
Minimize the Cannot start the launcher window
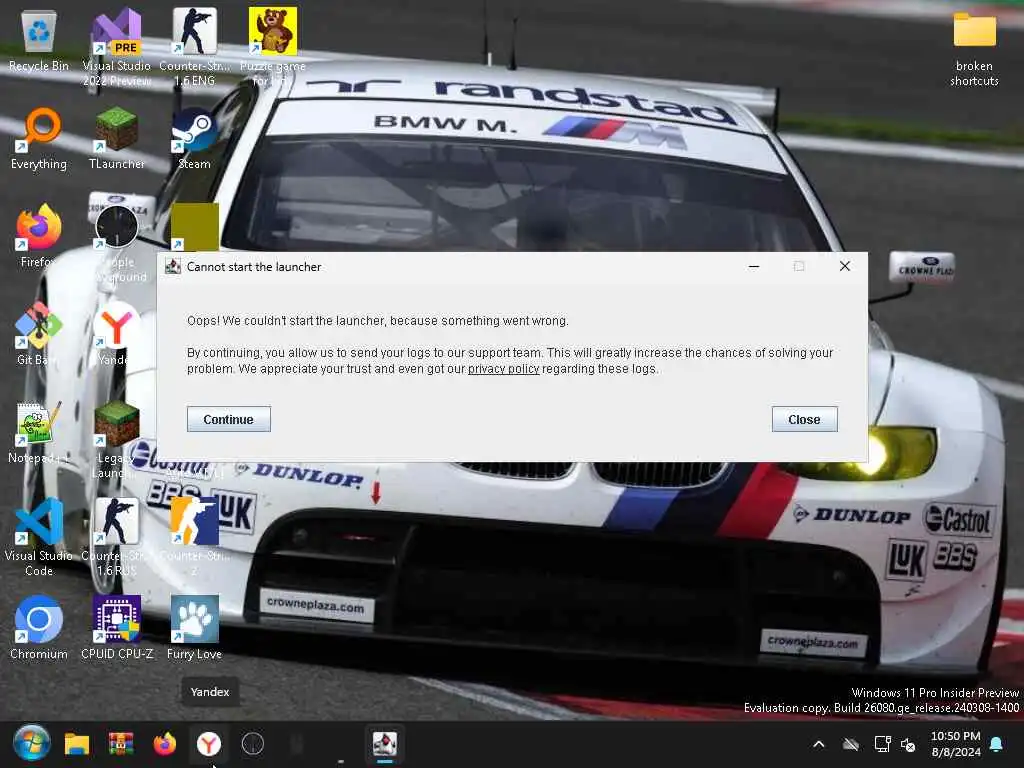click(x=754, y=266)
